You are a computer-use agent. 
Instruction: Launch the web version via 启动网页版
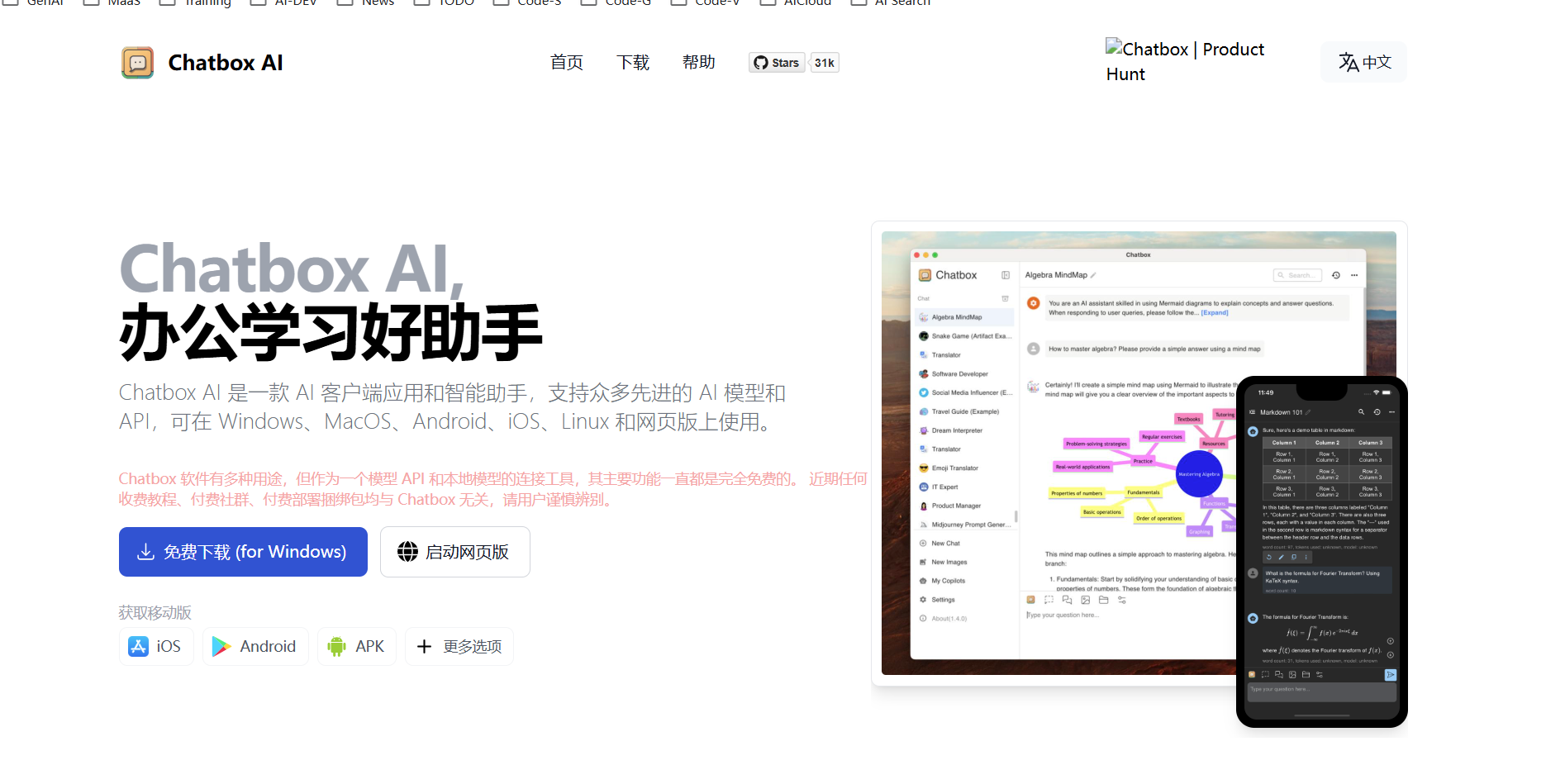coord(455,552)
